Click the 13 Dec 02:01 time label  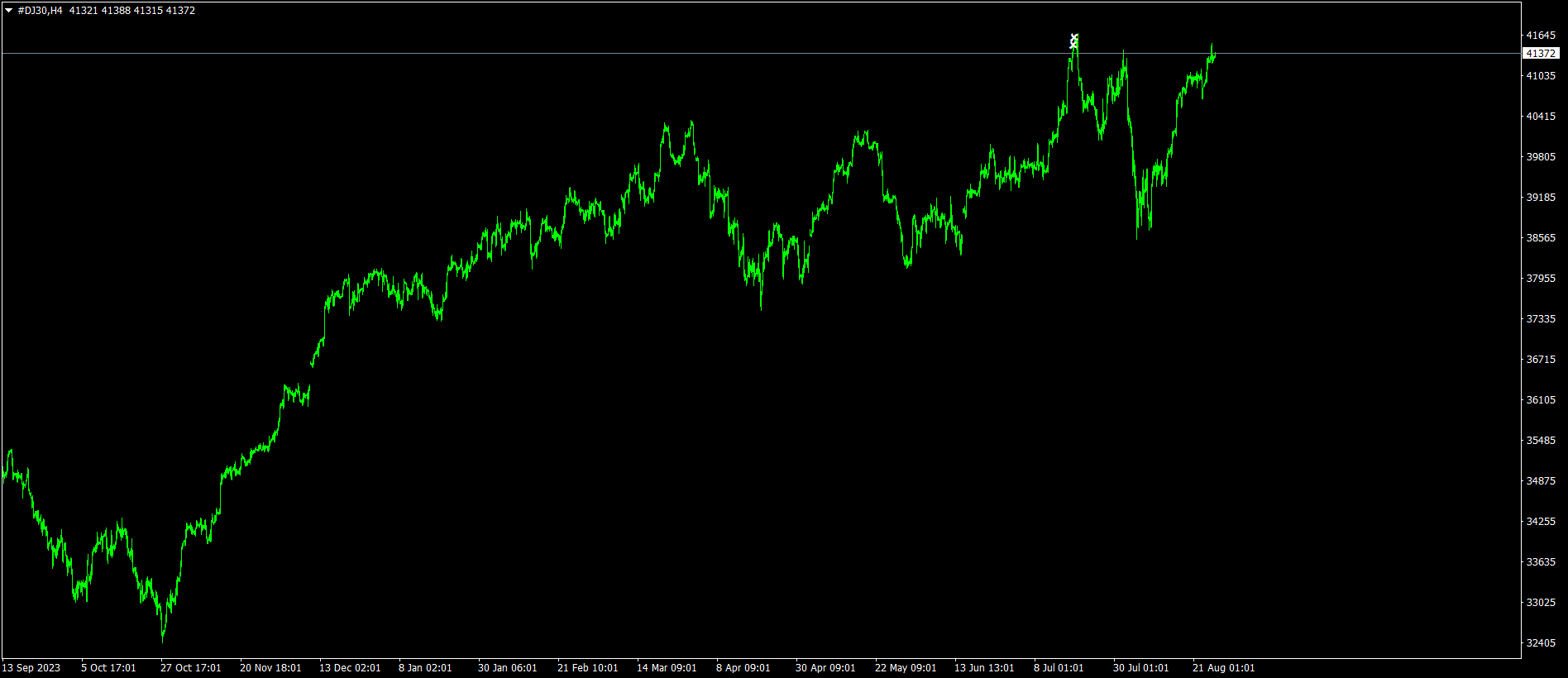click(x=350, y=668)
